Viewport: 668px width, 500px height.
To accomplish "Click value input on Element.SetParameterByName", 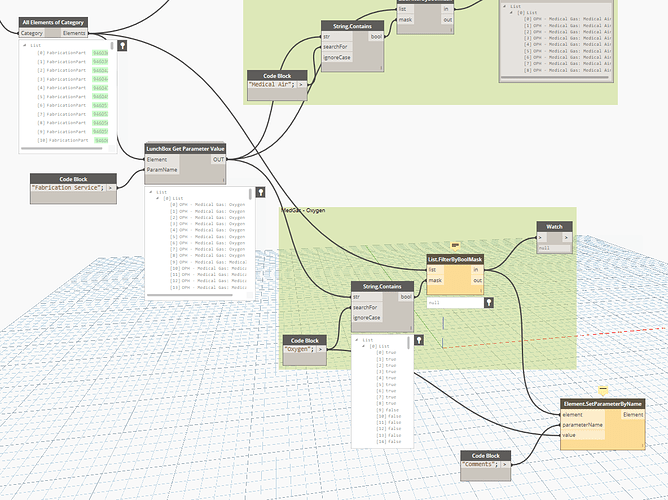I will (x=583, y=435).
